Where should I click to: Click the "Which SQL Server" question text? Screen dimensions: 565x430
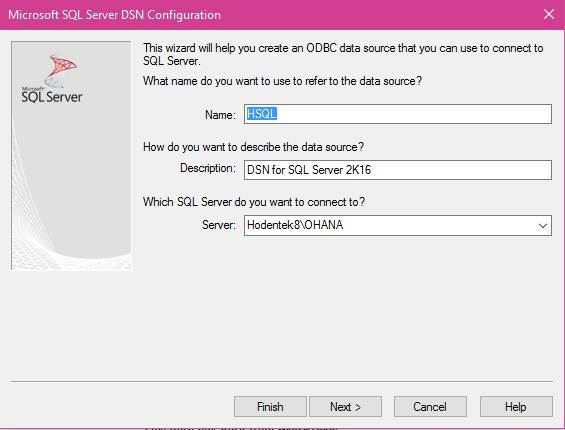(x=254, y=202)
